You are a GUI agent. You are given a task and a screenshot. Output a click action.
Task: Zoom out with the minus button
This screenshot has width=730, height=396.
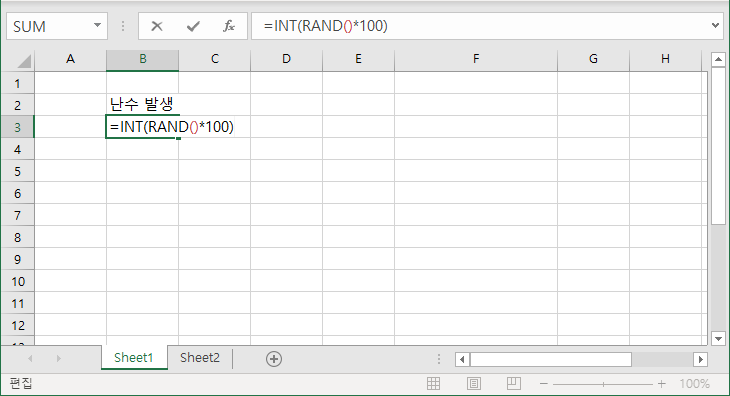[544, 384]
